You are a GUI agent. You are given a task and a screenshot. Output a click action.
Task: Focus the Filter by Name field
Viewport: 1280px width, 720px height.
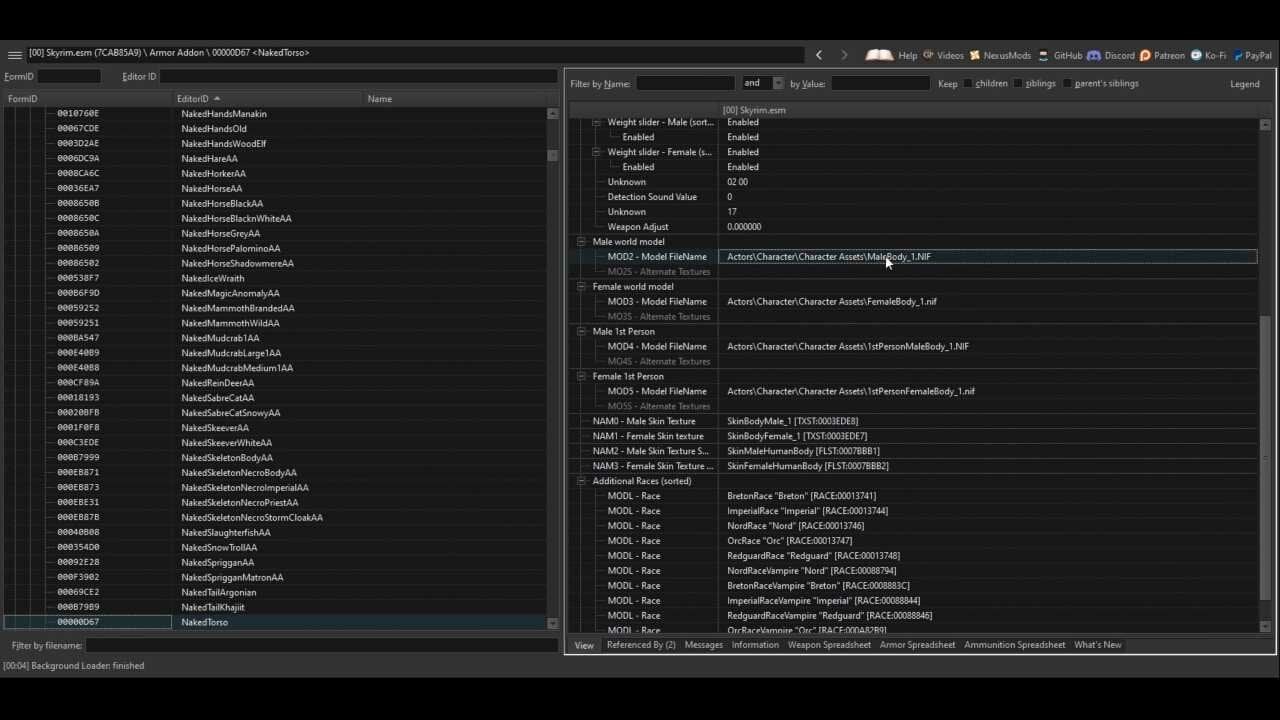point(686,84)
